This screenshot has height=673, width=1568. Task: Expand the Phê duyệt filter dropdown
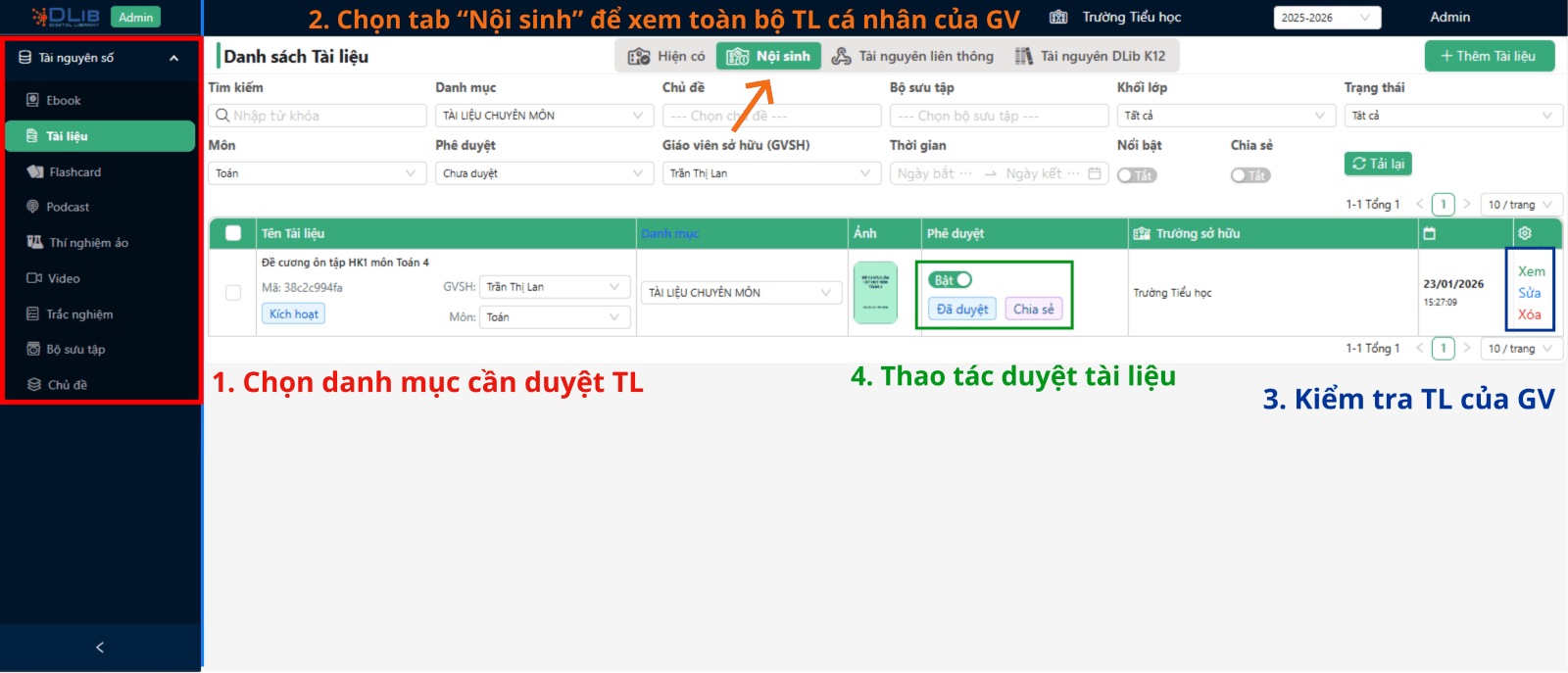pos(544,173)
